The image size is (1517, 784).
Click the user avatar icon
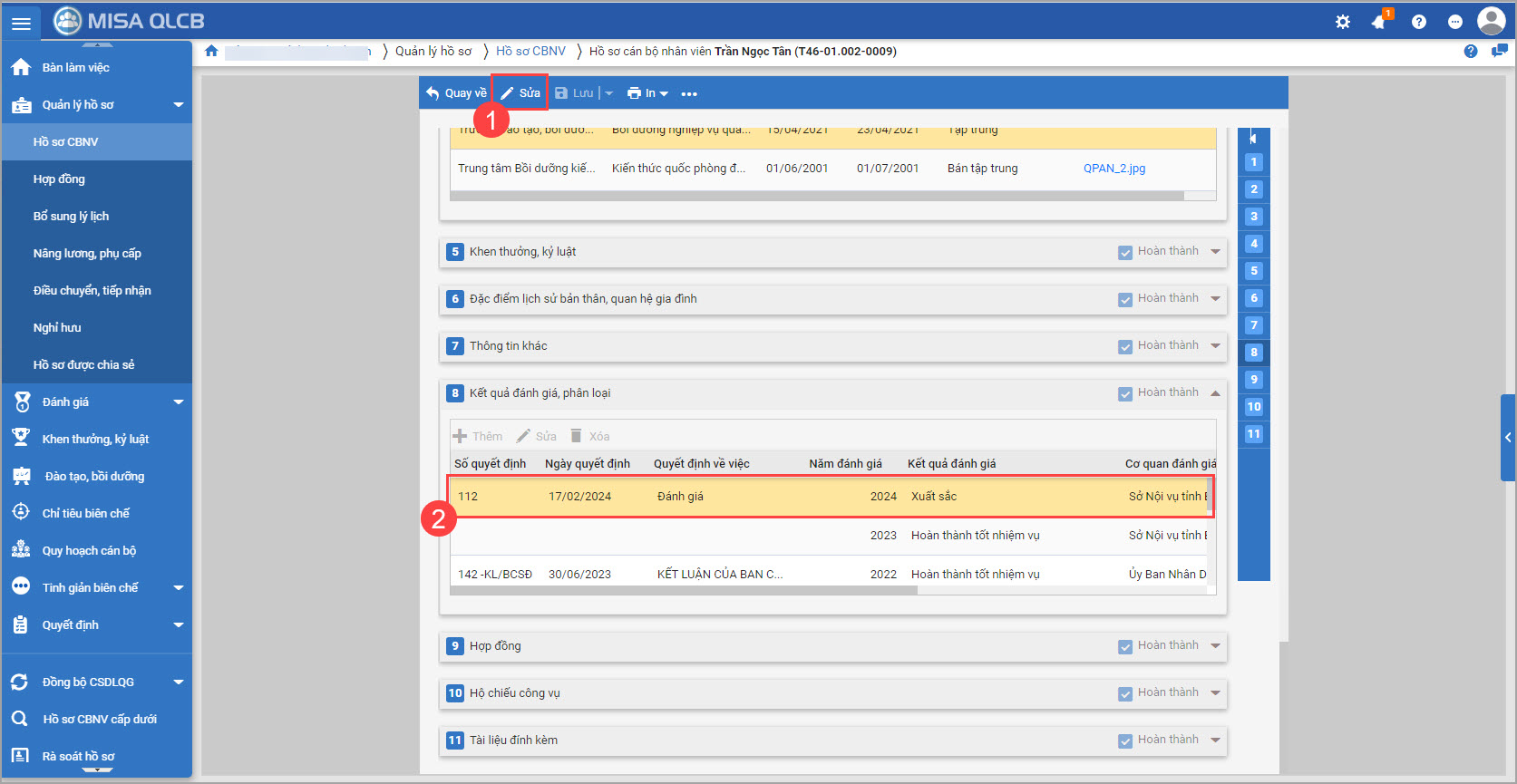[1491, 21]
